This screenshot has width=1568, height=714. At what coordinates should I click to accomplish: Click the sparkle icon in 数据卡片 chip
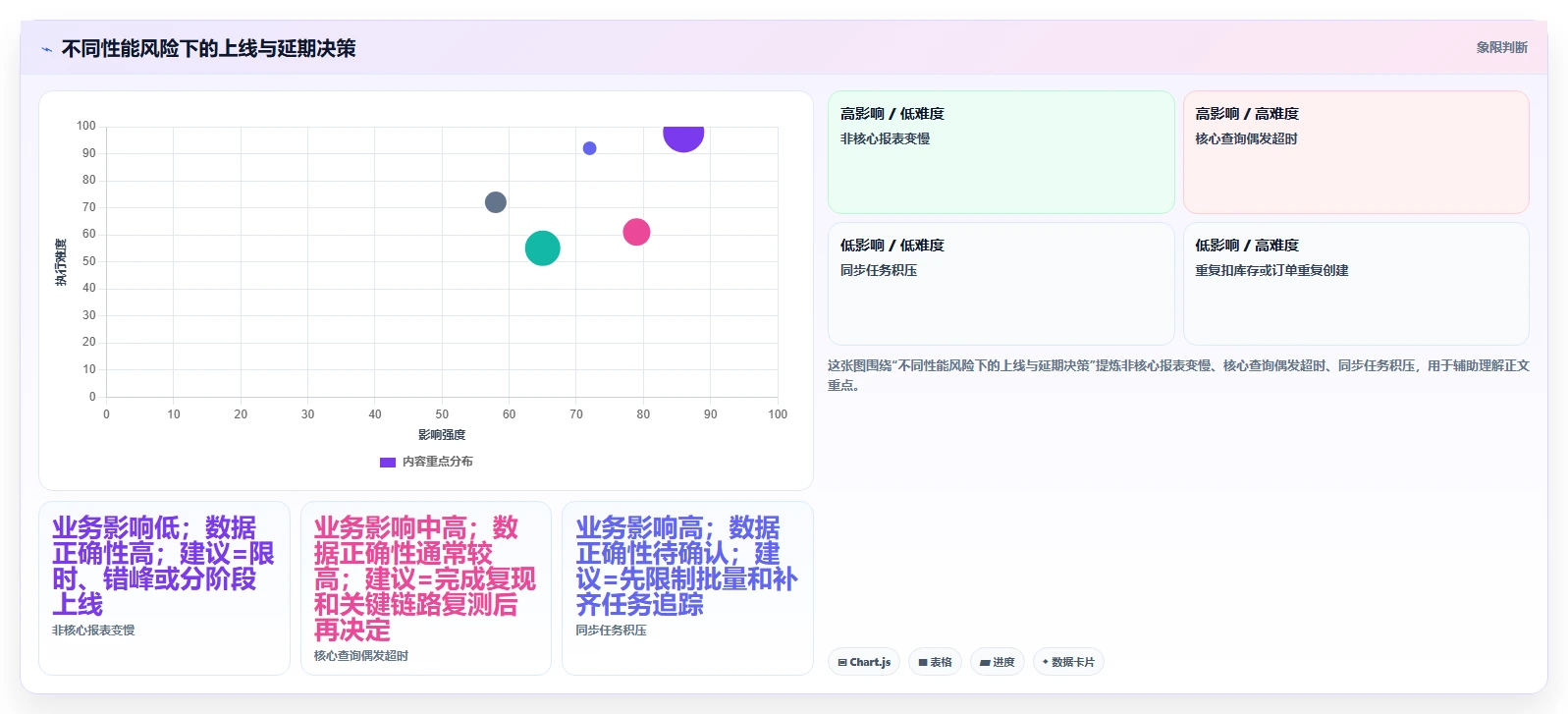pyautogui.click(x=1046, y=662)
